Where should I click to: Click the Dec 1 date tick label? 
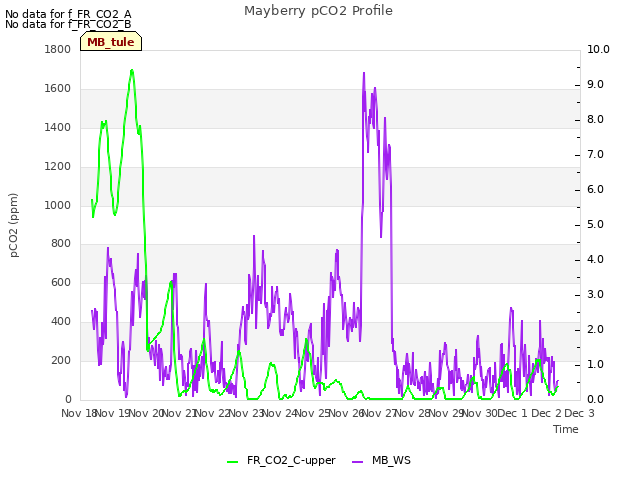[x=513, y=413]
